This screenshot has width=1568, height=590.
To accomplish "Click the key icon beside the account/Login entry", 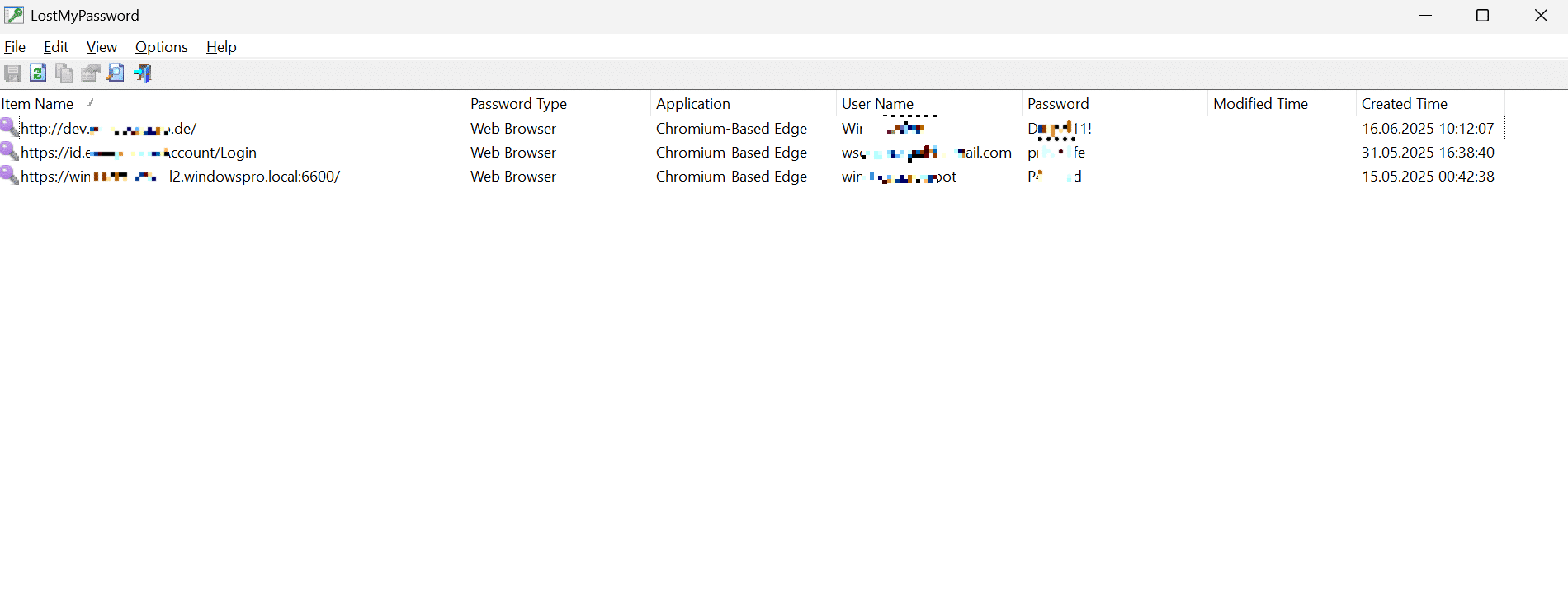I will coord(9,152).
